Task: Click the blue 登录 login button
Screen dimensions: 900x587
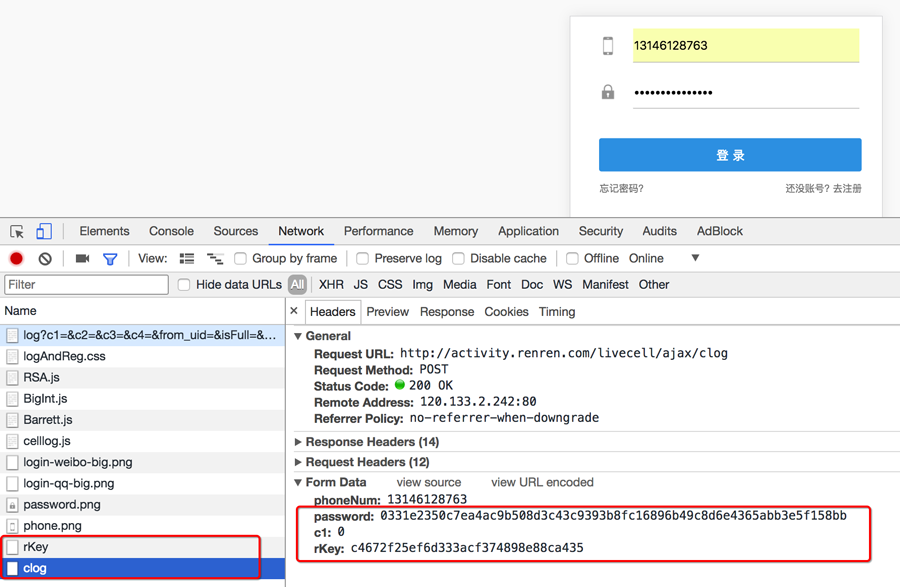Action: (730, 155)
